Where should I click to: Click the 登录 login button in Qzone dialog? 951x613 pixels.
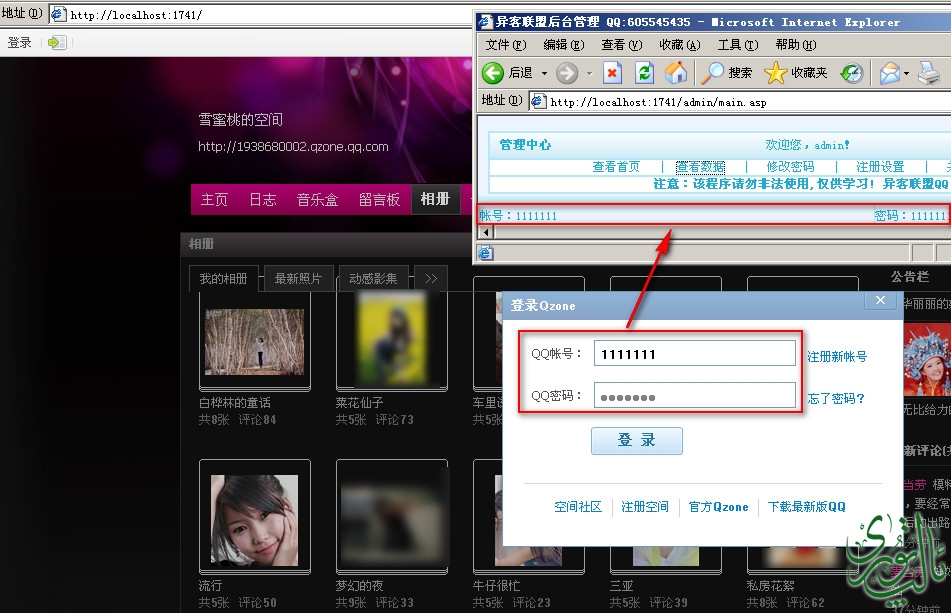[637, 441]
